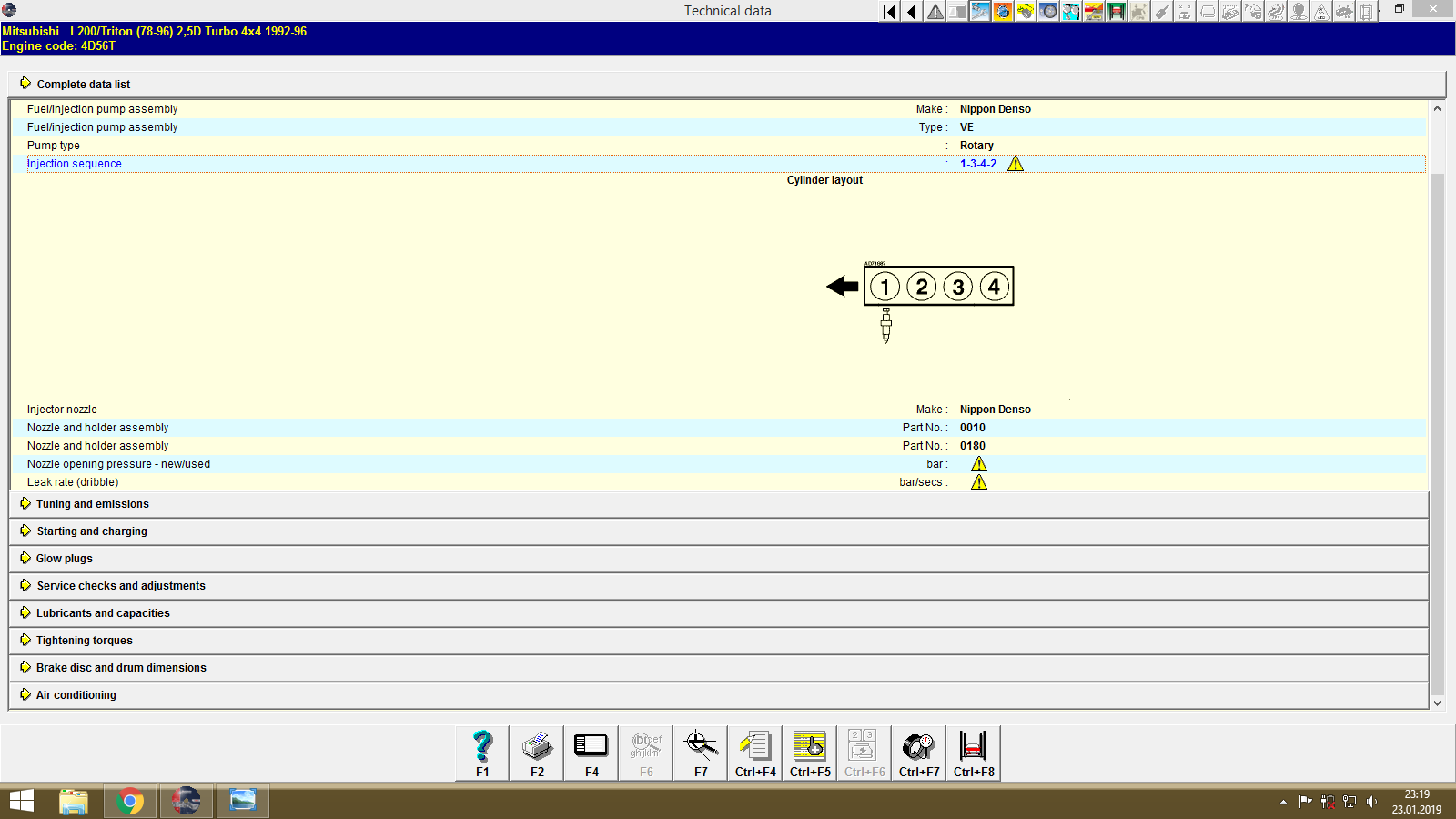Expand the Tuning and emissions section
The image size is (1456, 819).
[x=92, y=504]
